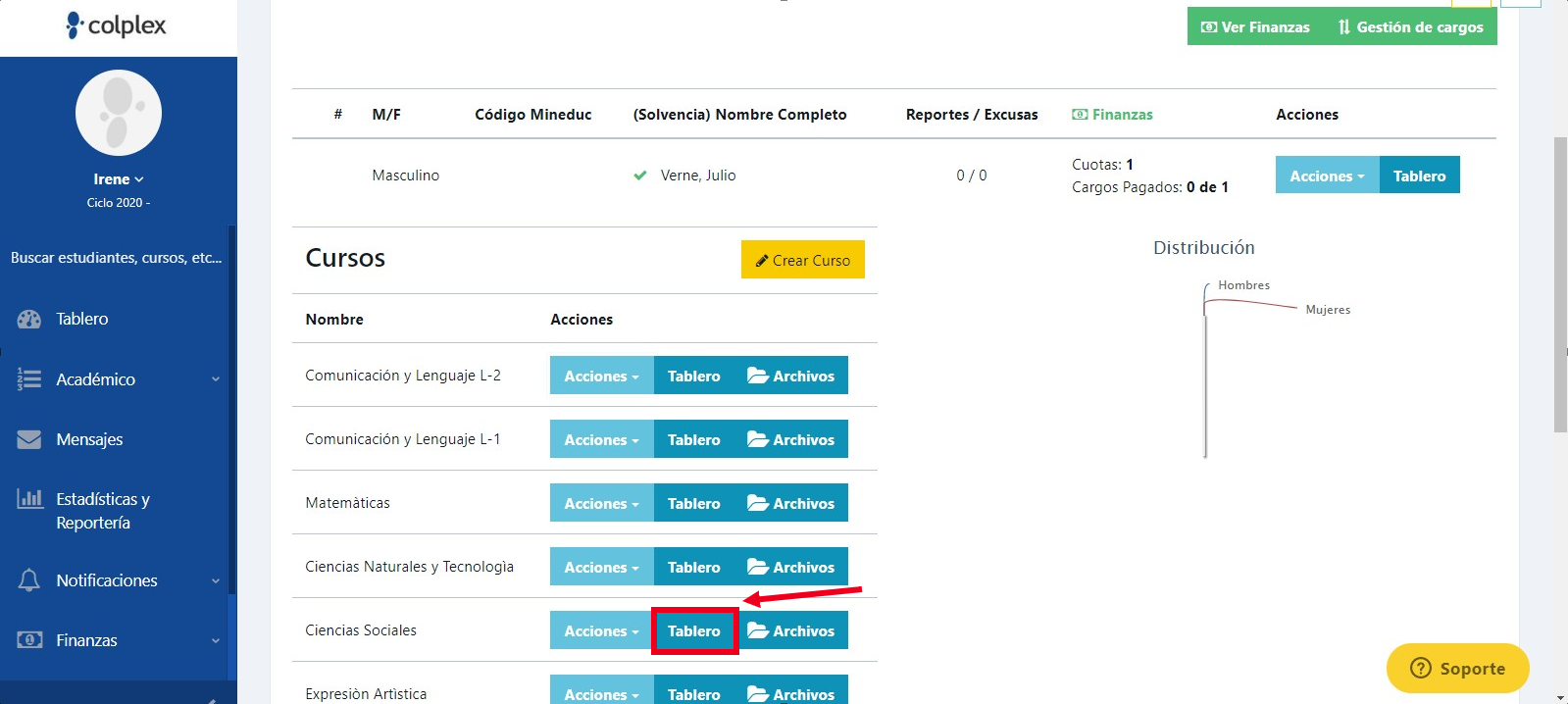Open the Académico sidebar menu
1568x704 pixels.
click(x=95, y=379)
